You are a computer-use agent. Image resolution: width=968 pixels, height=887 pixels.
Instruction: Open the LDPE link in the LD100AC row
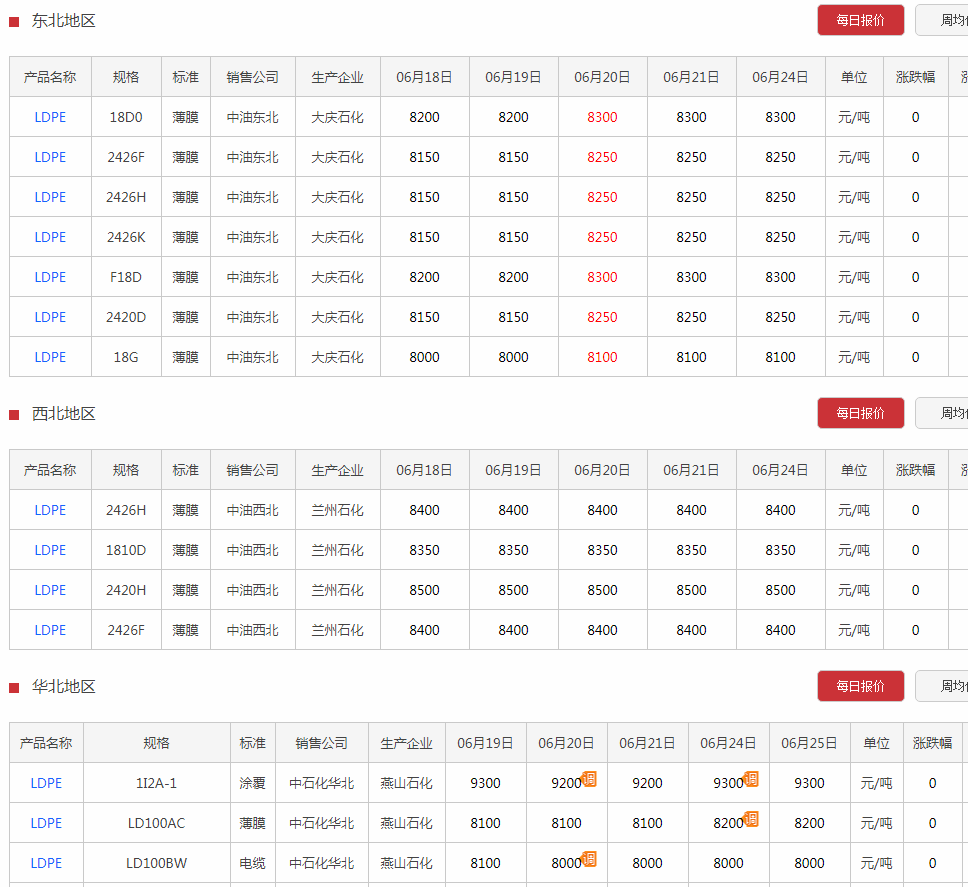pos(46,823)
